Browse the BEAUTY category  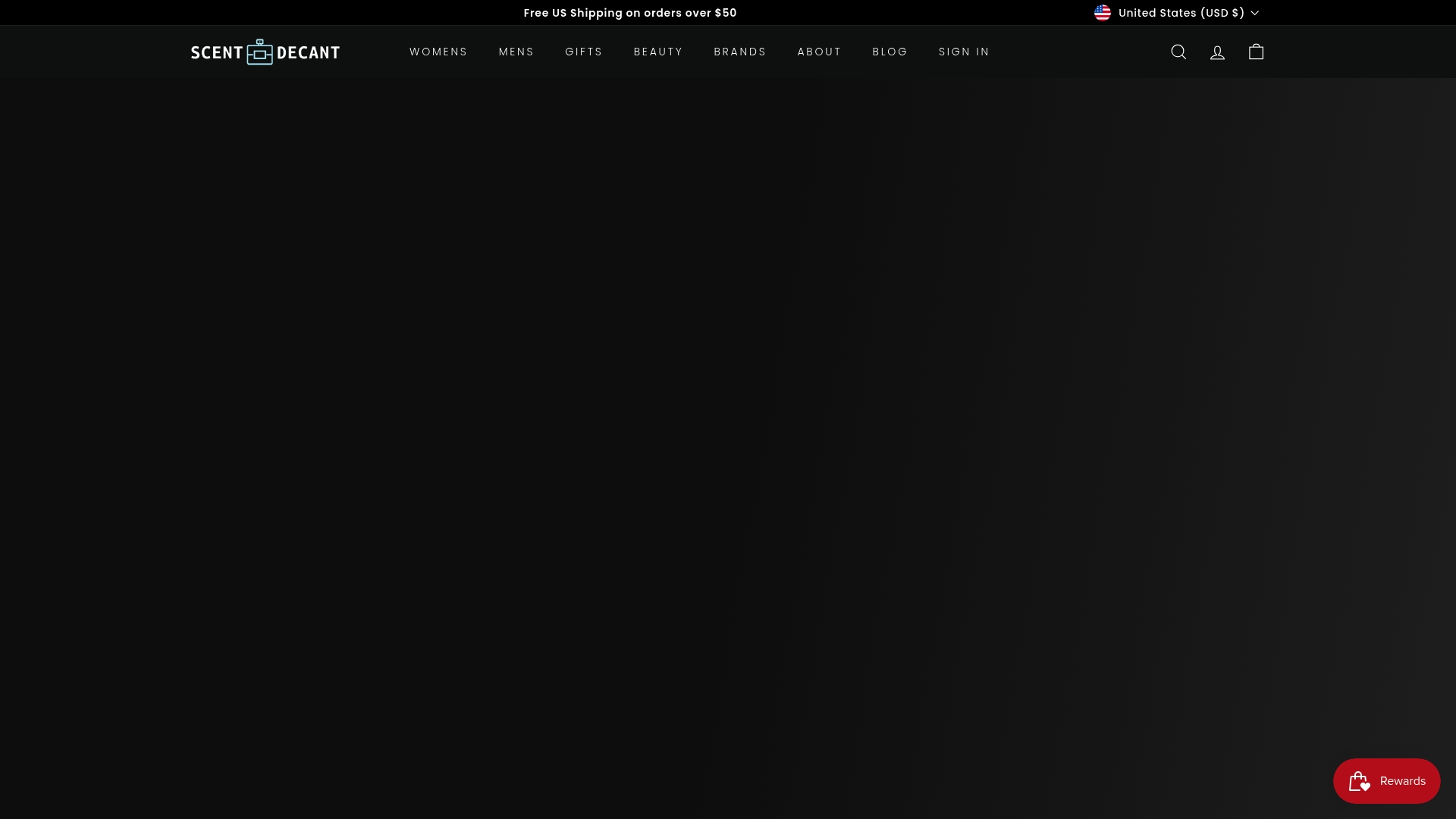click(658, 52)
